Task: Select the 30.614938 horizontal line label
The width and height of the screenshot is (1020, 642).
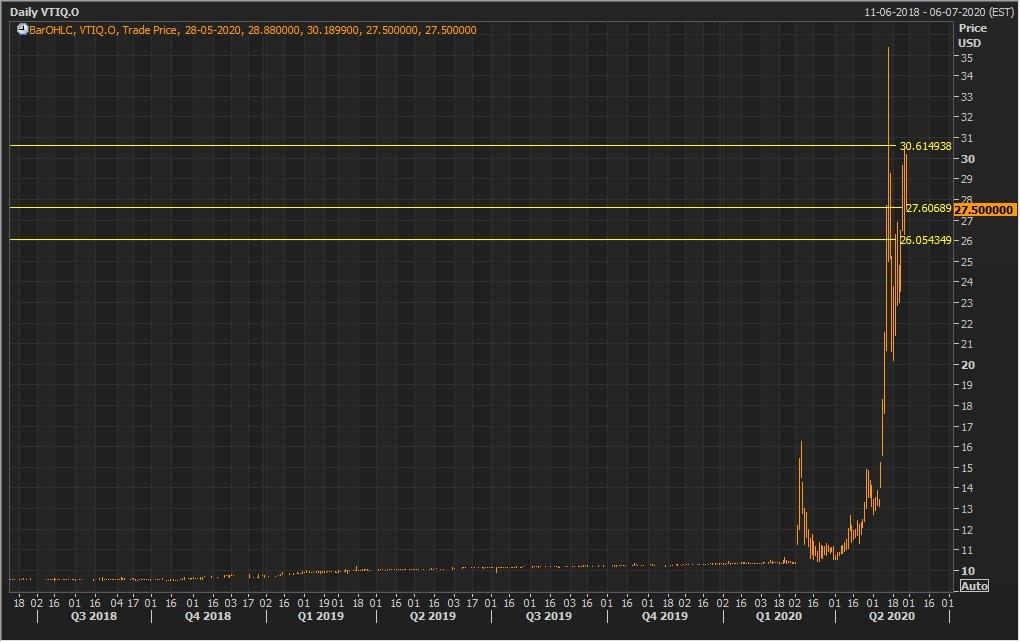Action: 925,146
